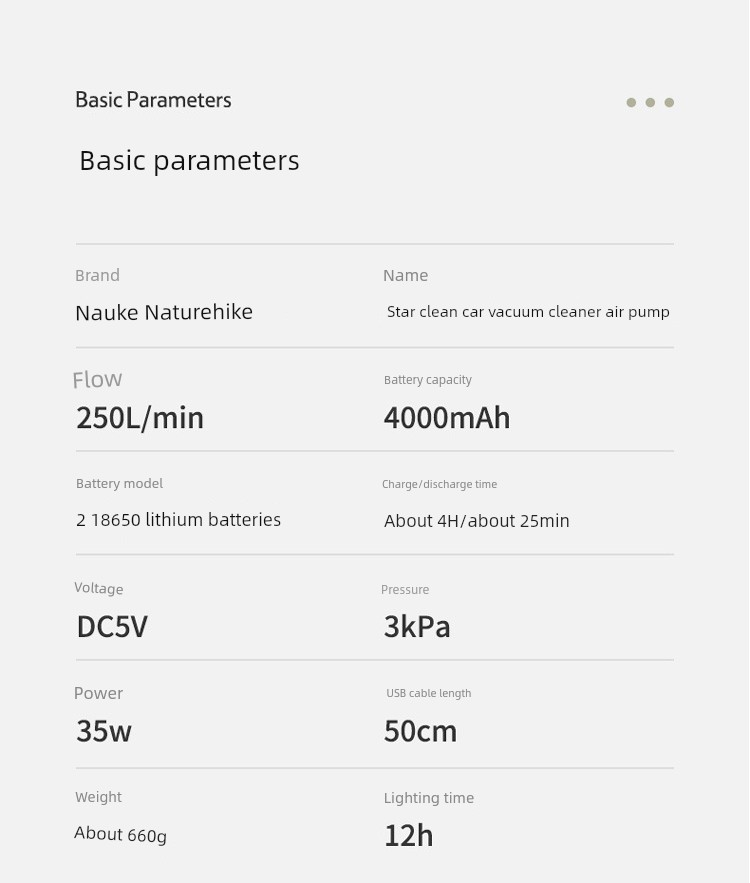
Task: Select the 250L/min flow value
Action: coord(140,418)
